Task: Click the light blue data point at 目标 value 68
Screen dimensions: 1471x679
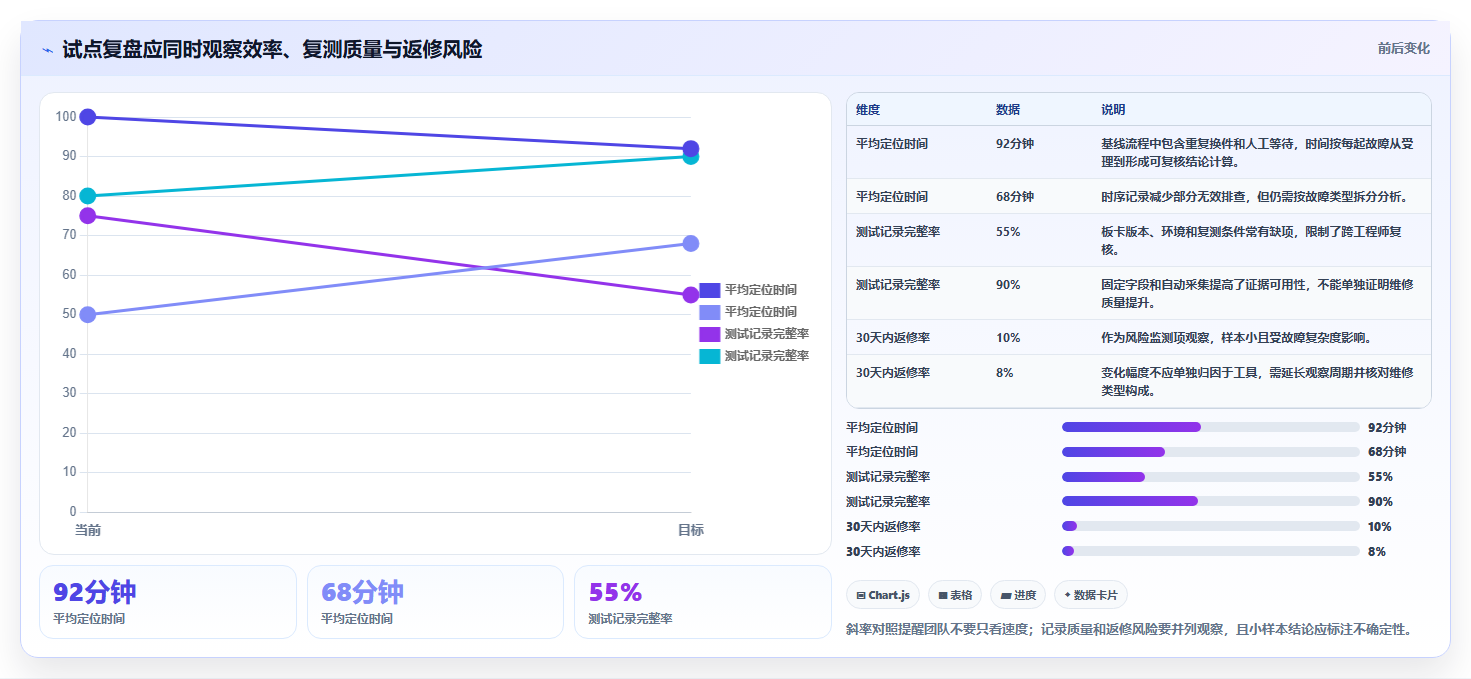Action: (x=690, y=243)
